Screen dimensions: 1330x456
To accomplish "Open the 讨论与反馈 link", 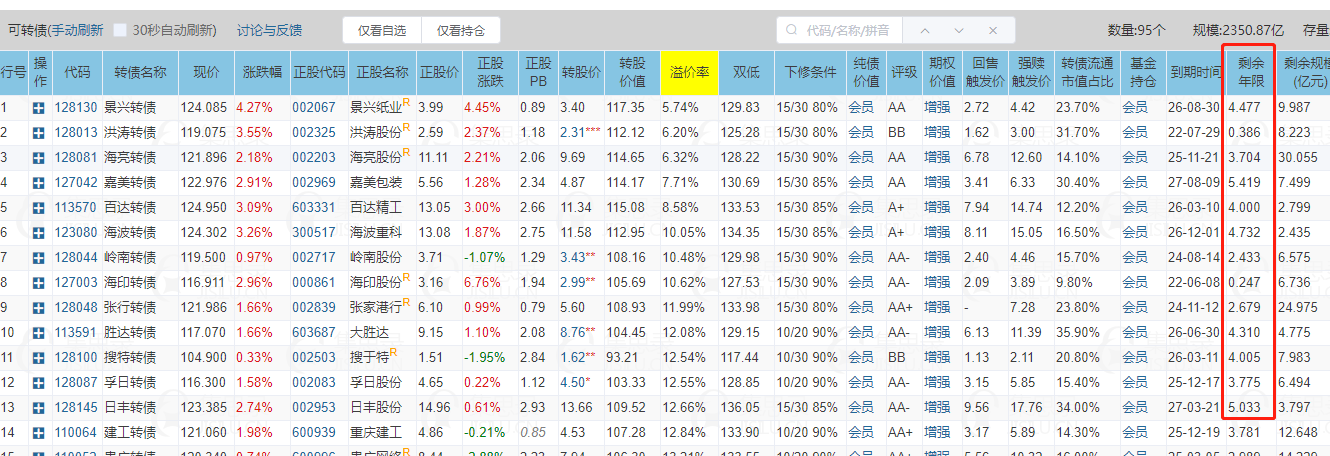I will click(x=269, y=30).
